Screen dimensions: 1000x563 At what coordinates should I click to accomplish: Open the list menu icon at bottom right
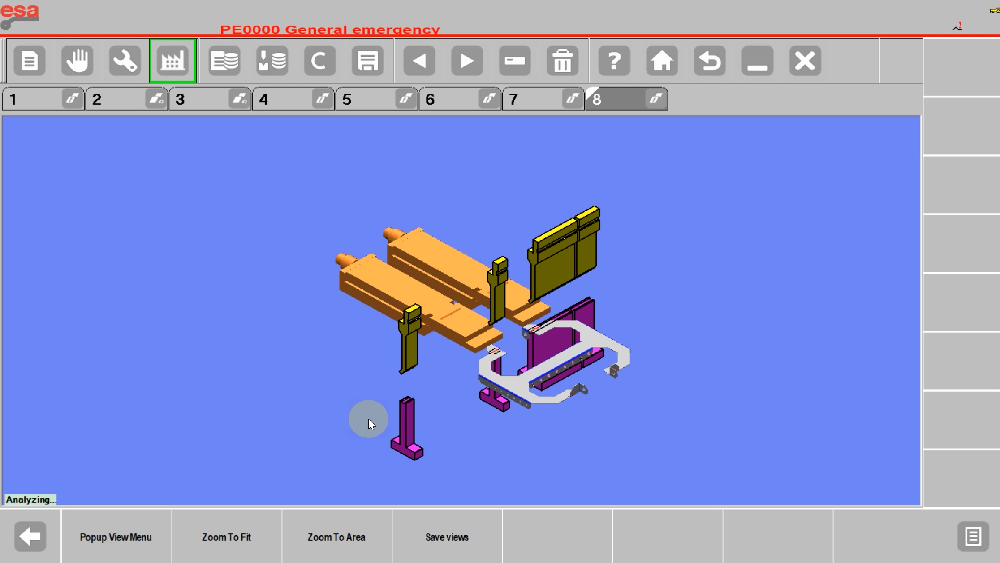click(973, 537)
